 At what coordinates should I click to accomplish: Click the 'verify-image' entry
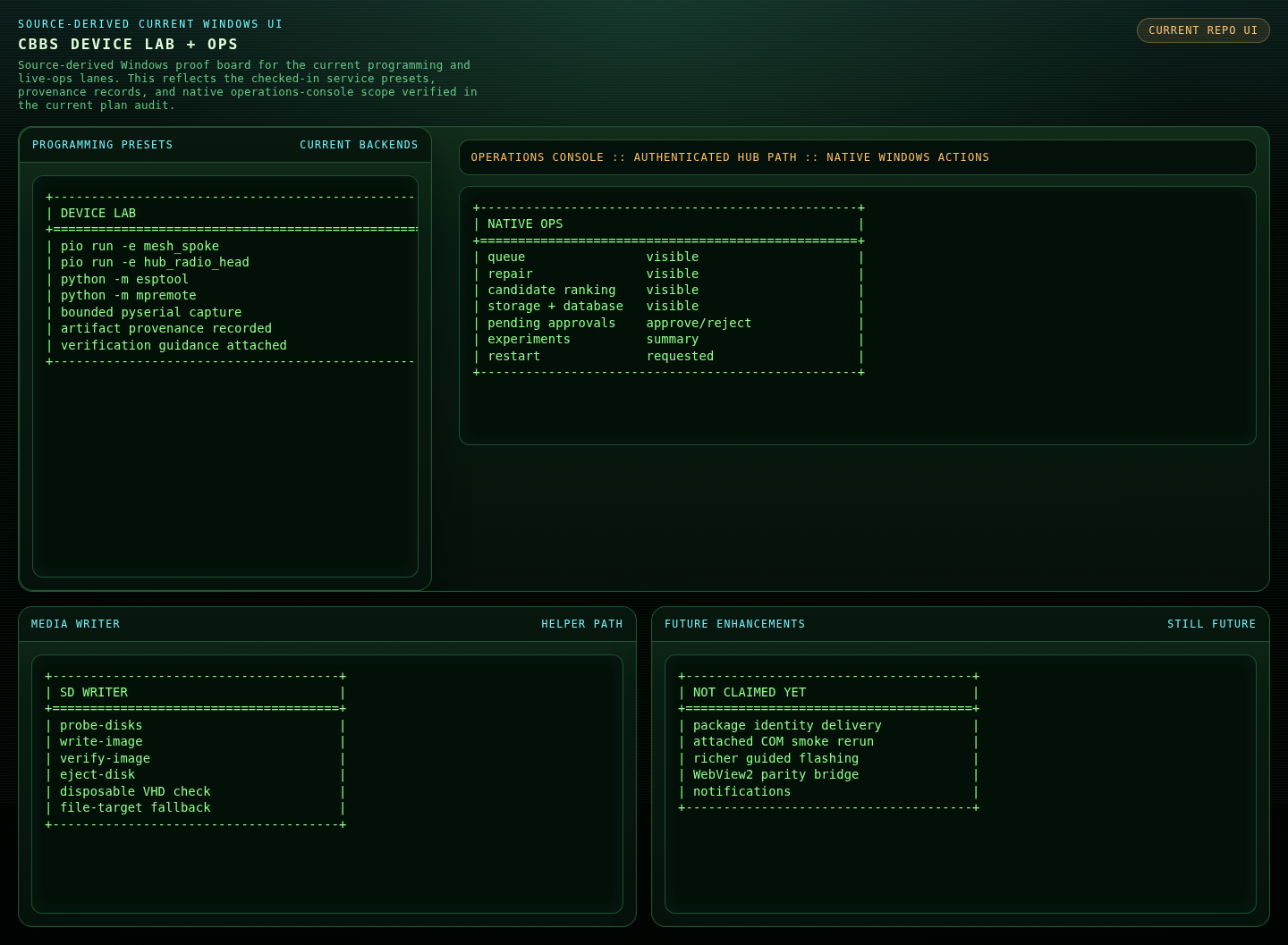(105, 758)
